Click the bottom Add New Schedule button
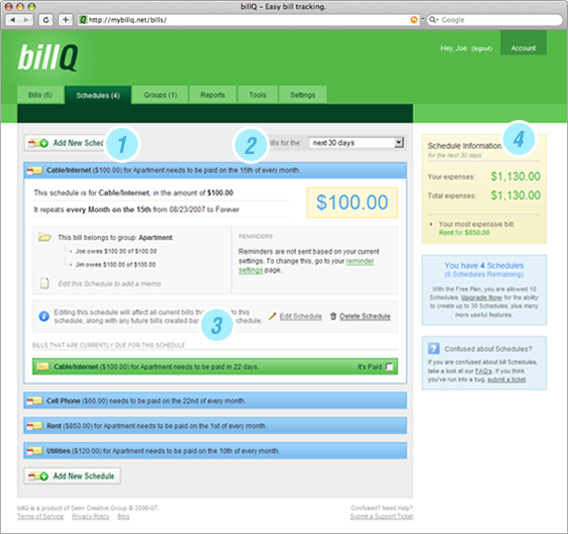Image resolution: width=568 pixels, height=534 pixels. click(72, 476)
